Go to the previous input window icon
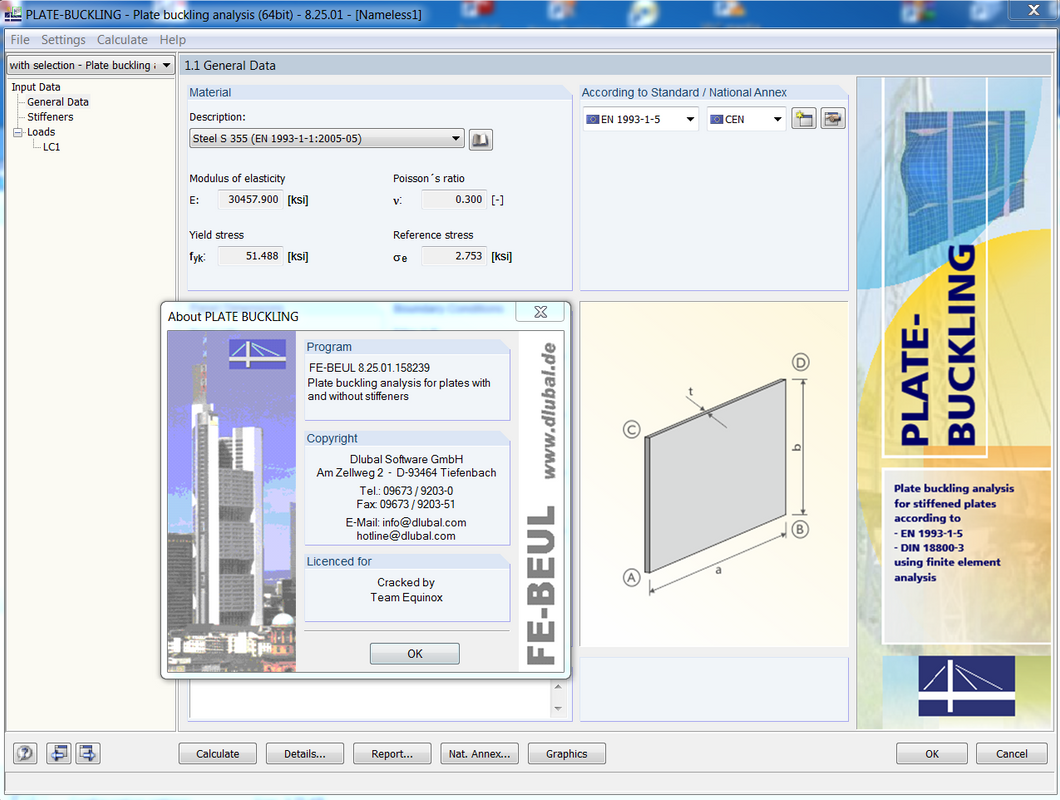 pos(59,754)
